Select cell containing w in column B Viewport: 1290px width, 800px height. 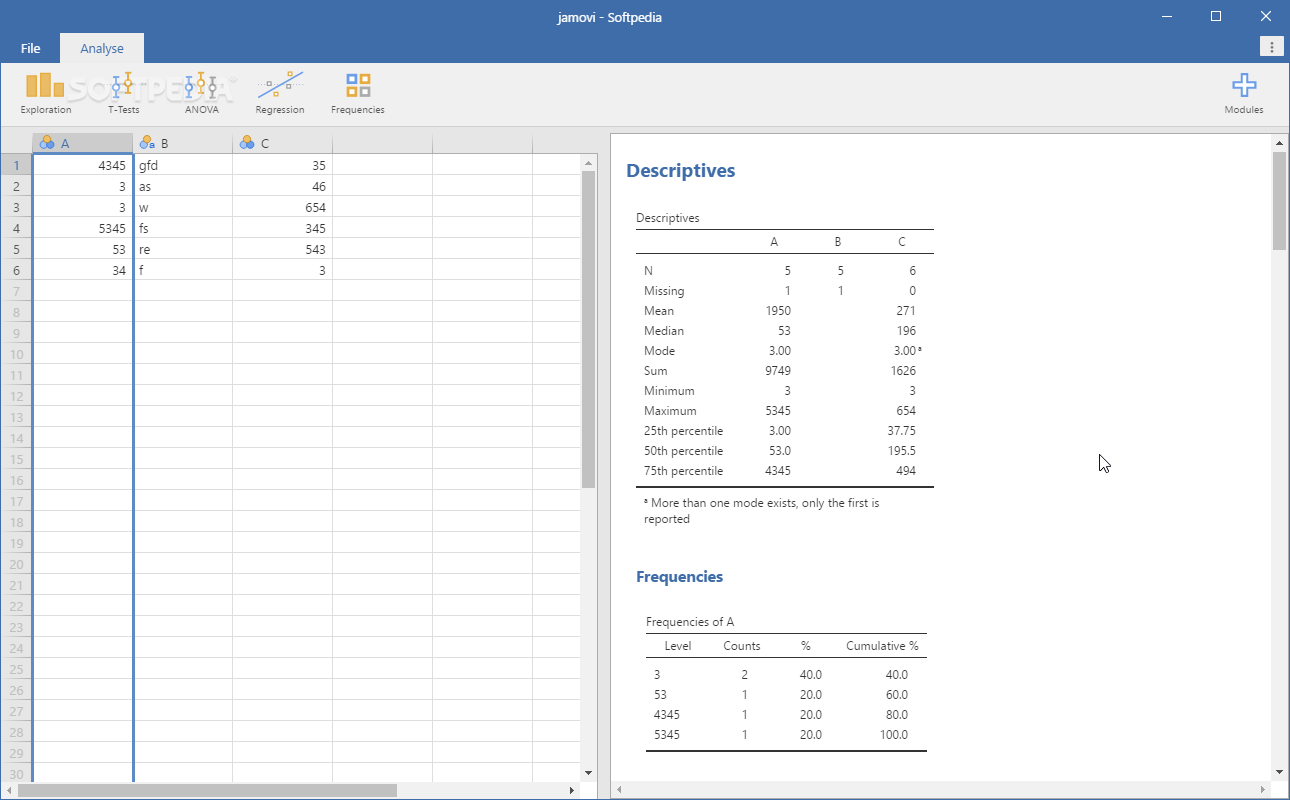(x=183, y=208)
